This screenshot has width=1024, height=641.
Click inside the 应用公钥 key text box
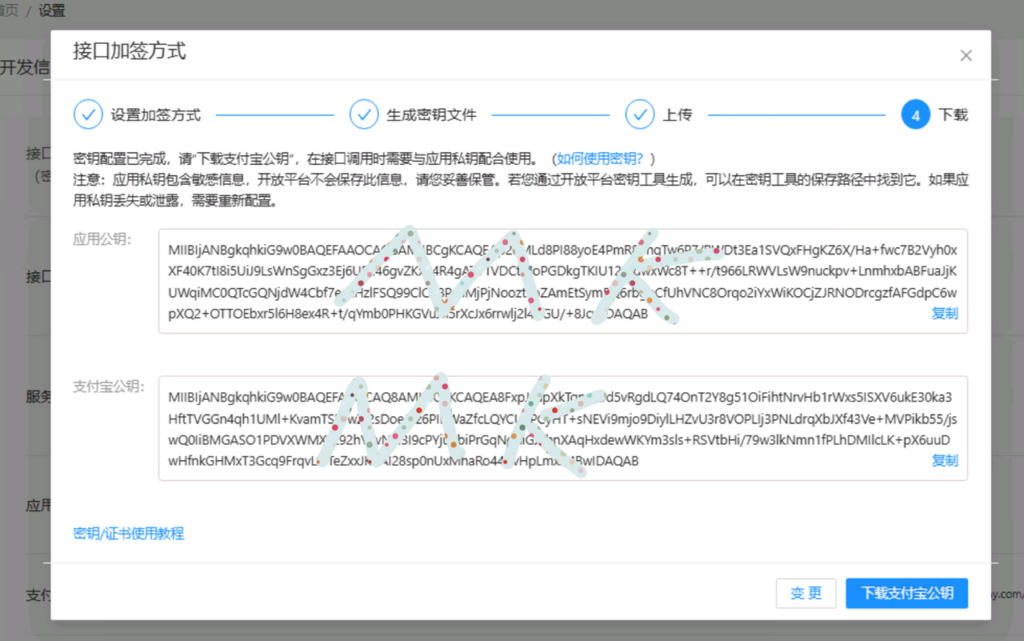point(563,281)
